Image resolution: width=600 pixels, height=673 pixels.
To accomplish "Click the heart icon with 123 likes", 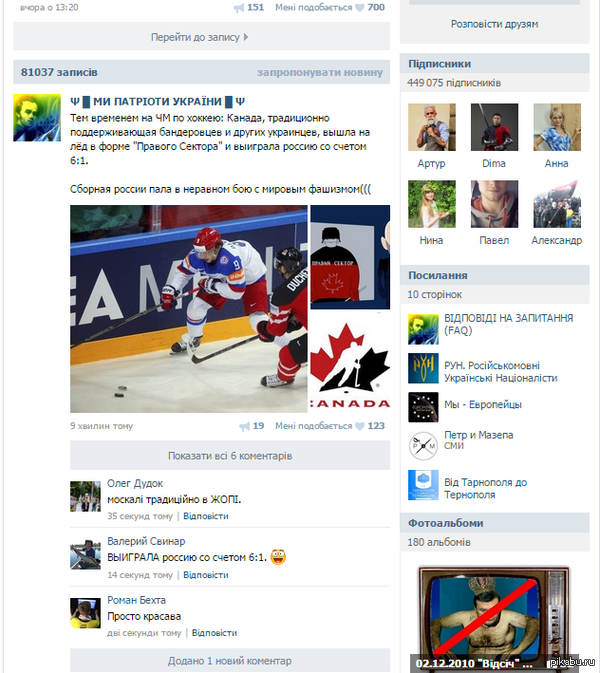I will click(x=360, y=426).
